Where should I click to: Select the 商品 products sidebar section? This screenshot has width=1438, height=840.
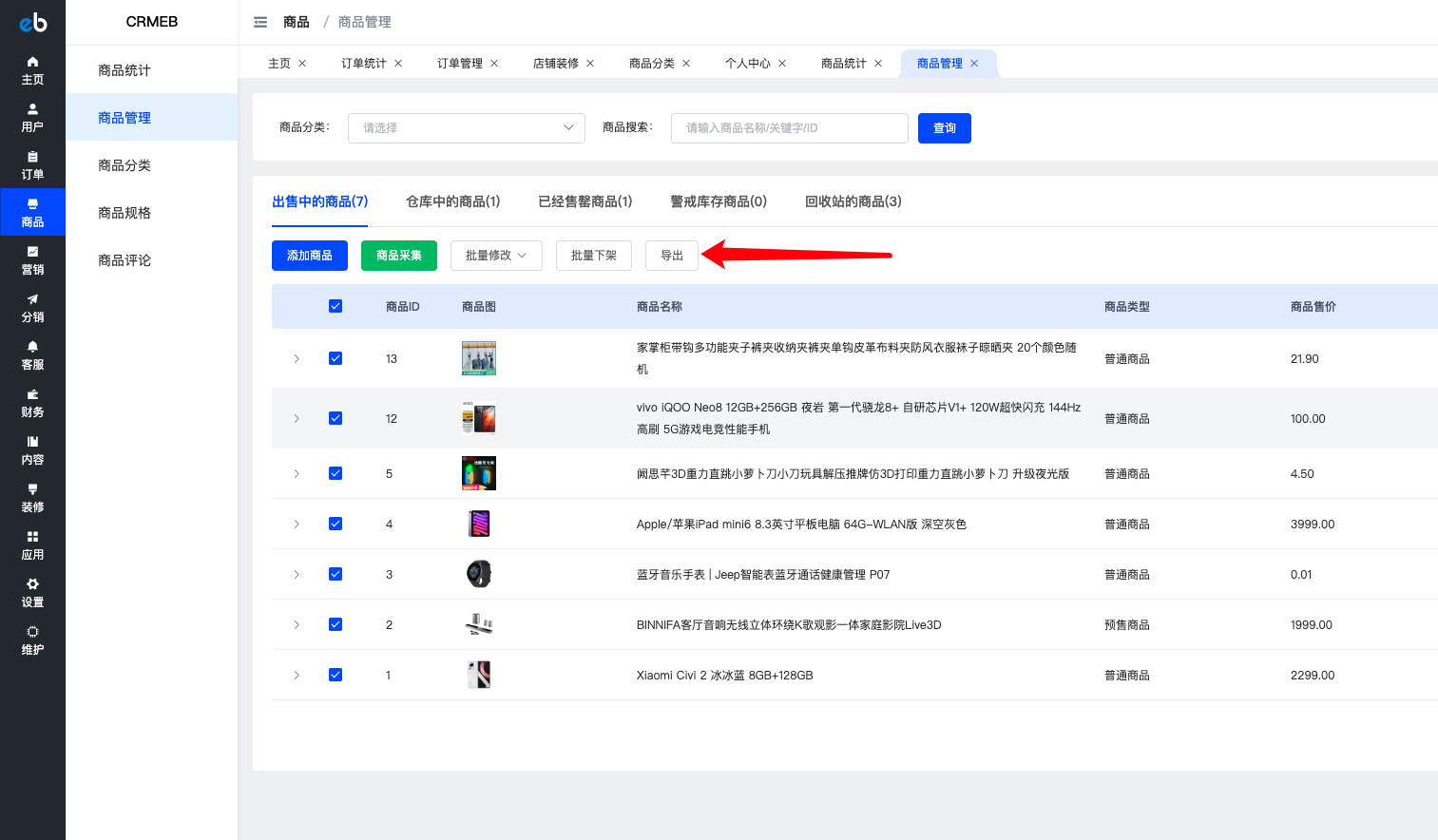point(32,212)
